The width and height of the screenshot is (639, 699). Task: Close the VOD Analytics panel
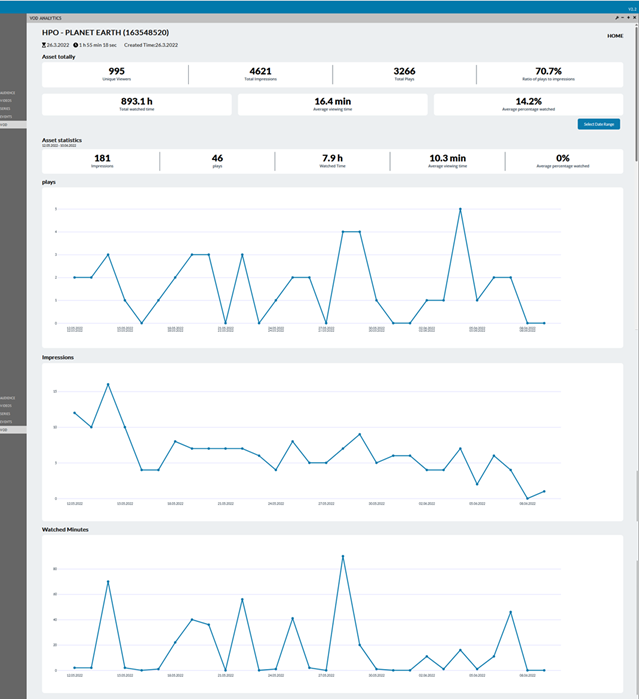point(633,19)
